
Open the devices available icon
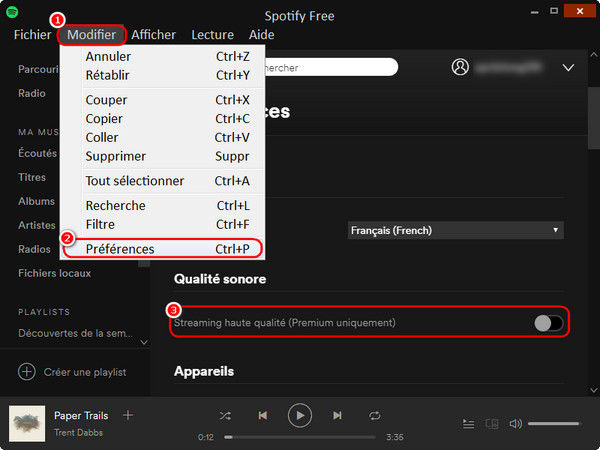tap(492, 424)
